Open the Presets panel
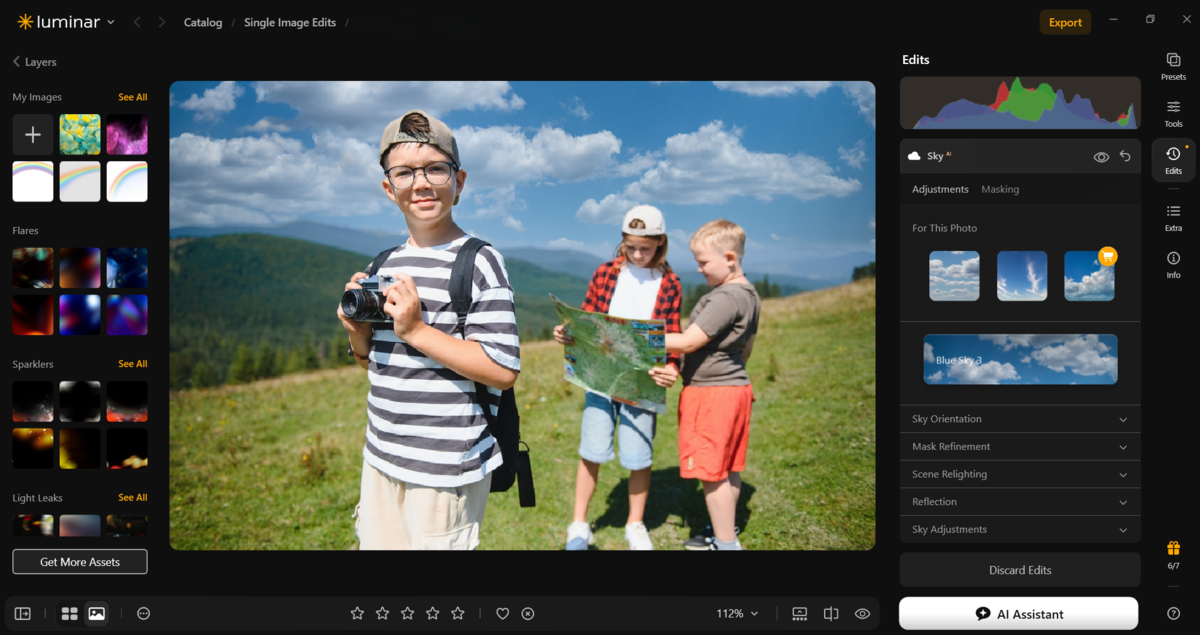The height and width of the screenshot is (635, 1200). (x=1173, y=67)
